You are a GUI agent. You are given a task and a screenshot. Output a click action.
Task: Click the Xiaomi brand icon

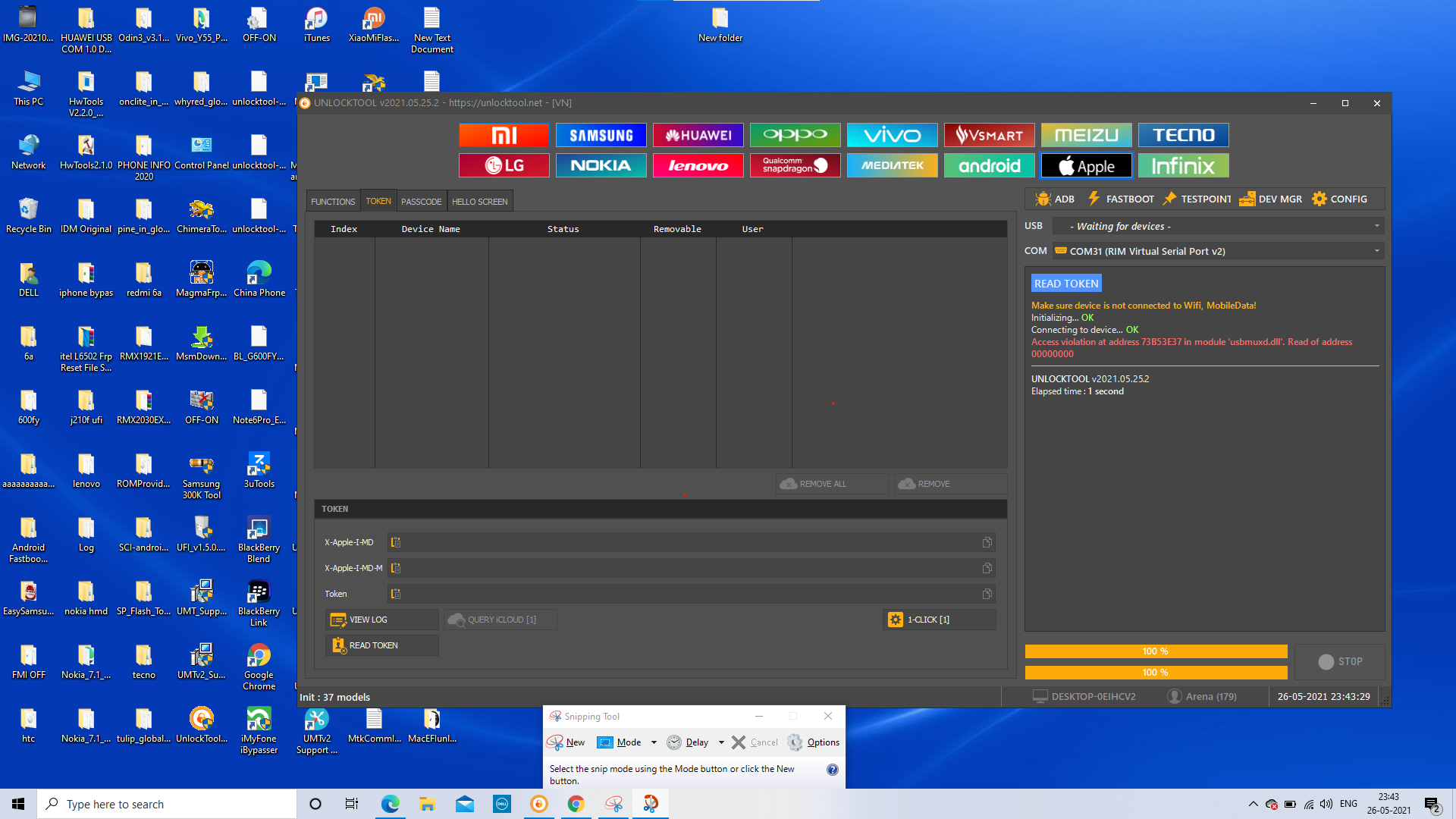coord(504,134)
